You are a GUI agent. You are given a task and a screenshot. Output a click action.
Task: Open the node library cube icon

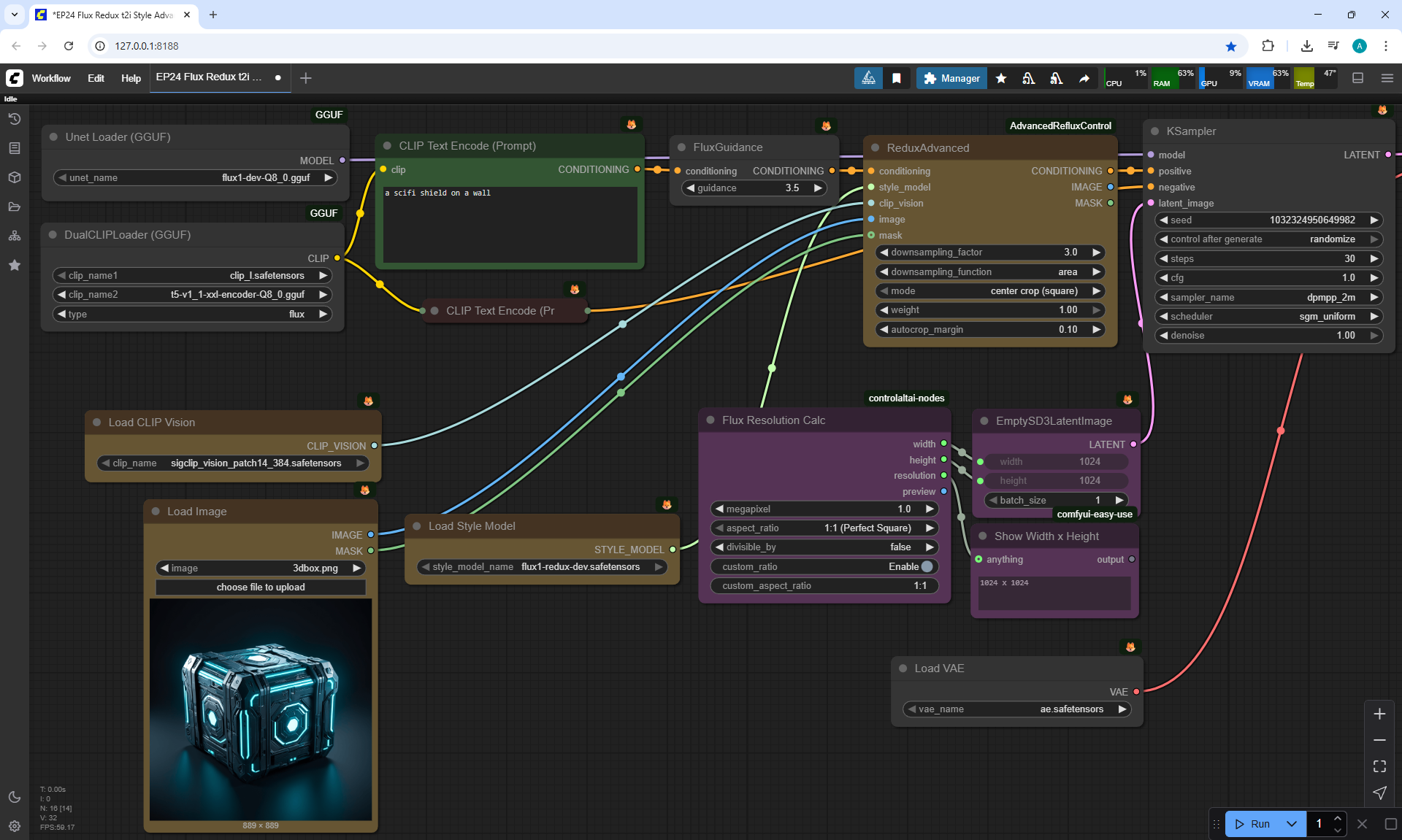[x=14, y=177]
